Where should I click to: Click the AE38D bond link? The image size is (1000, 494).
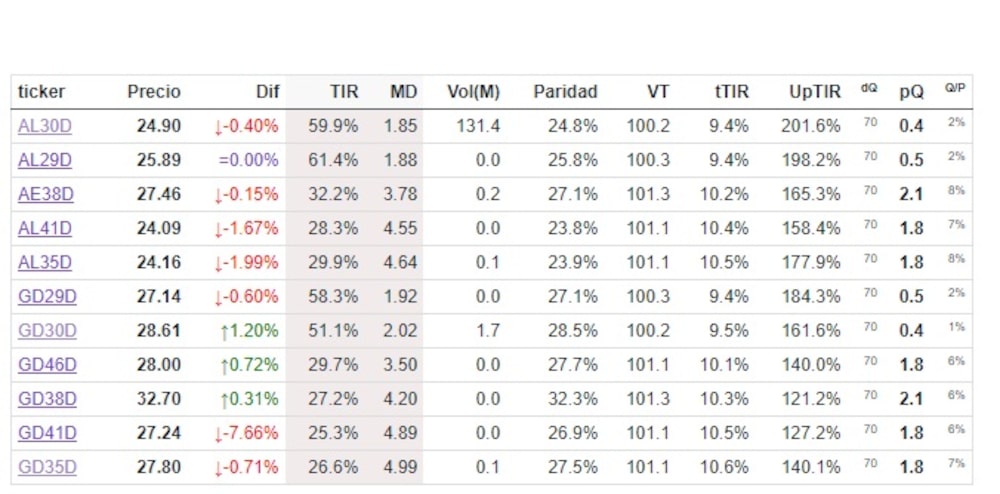coord(45,194)
